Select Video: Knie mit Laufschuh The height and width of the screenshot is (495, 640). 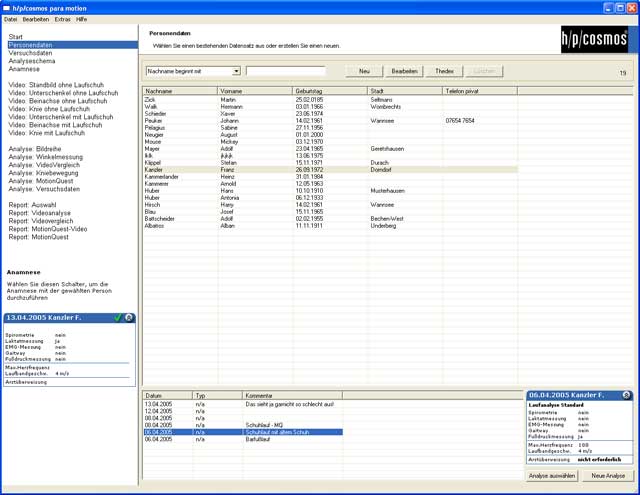(47, 133)
